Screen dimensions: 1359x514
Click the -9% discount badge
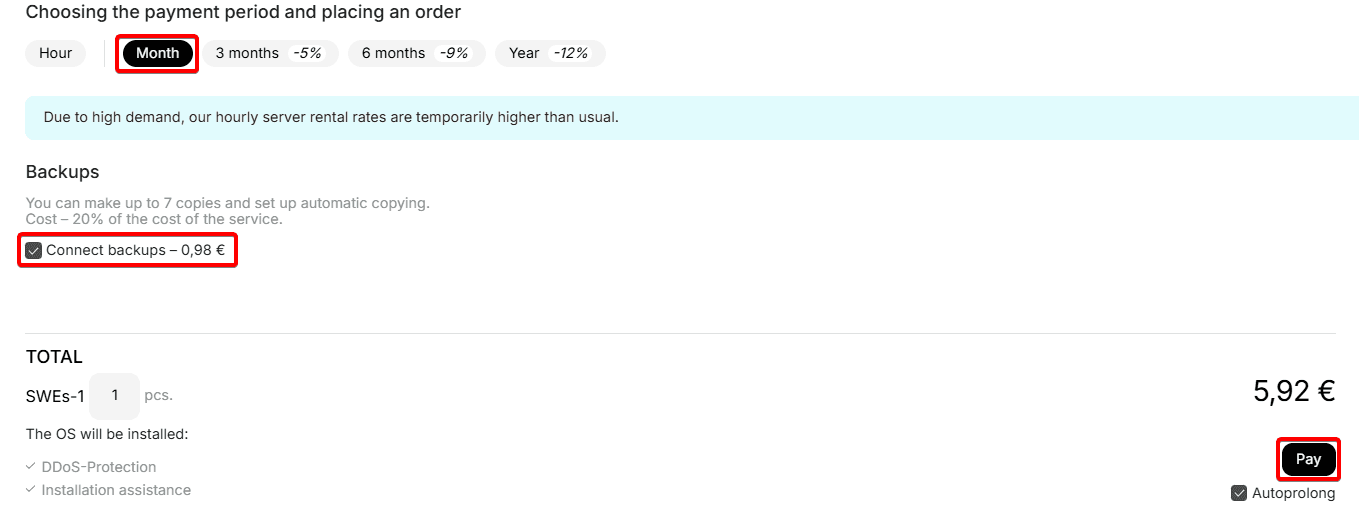(453, 53)
